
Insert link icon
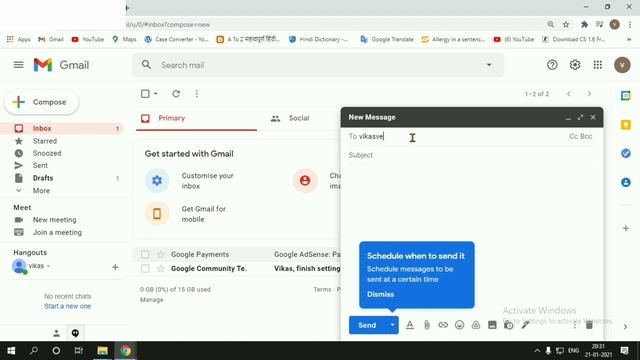click(x=443, y=325)
